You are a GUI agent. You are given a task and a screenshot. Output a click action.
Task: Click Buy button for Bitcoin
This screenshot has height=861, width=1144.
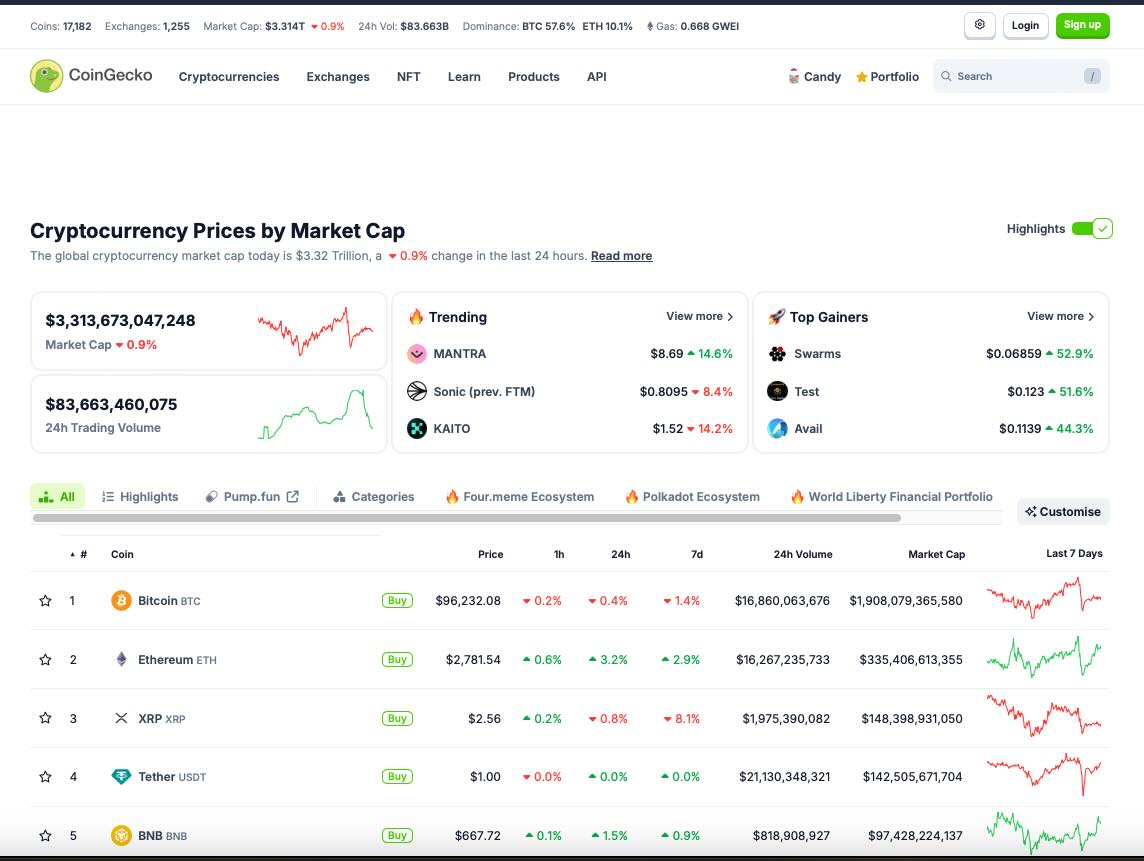pyautogui.click(x=397, y=601)
